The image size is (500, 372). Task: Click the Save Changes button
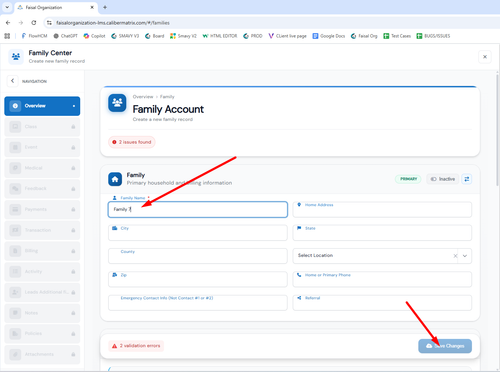(445, 346)
